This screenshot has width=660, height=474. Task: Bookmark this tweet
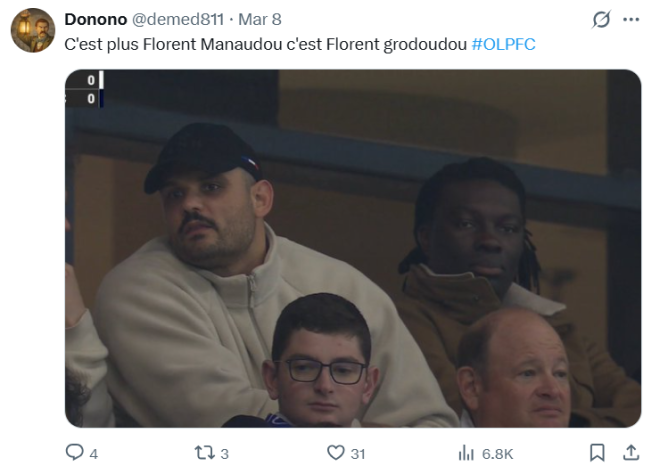point(597,453)
